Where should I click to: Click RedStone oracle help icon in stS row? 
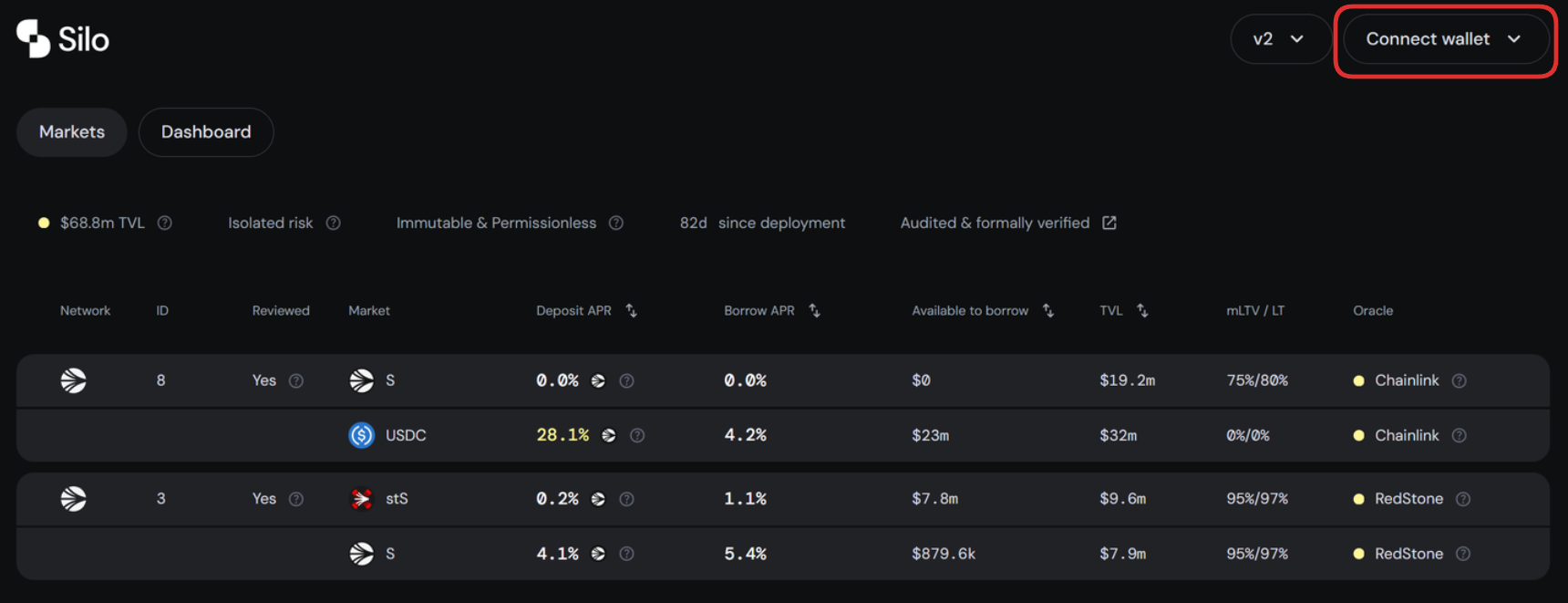tap(1463, 499)
